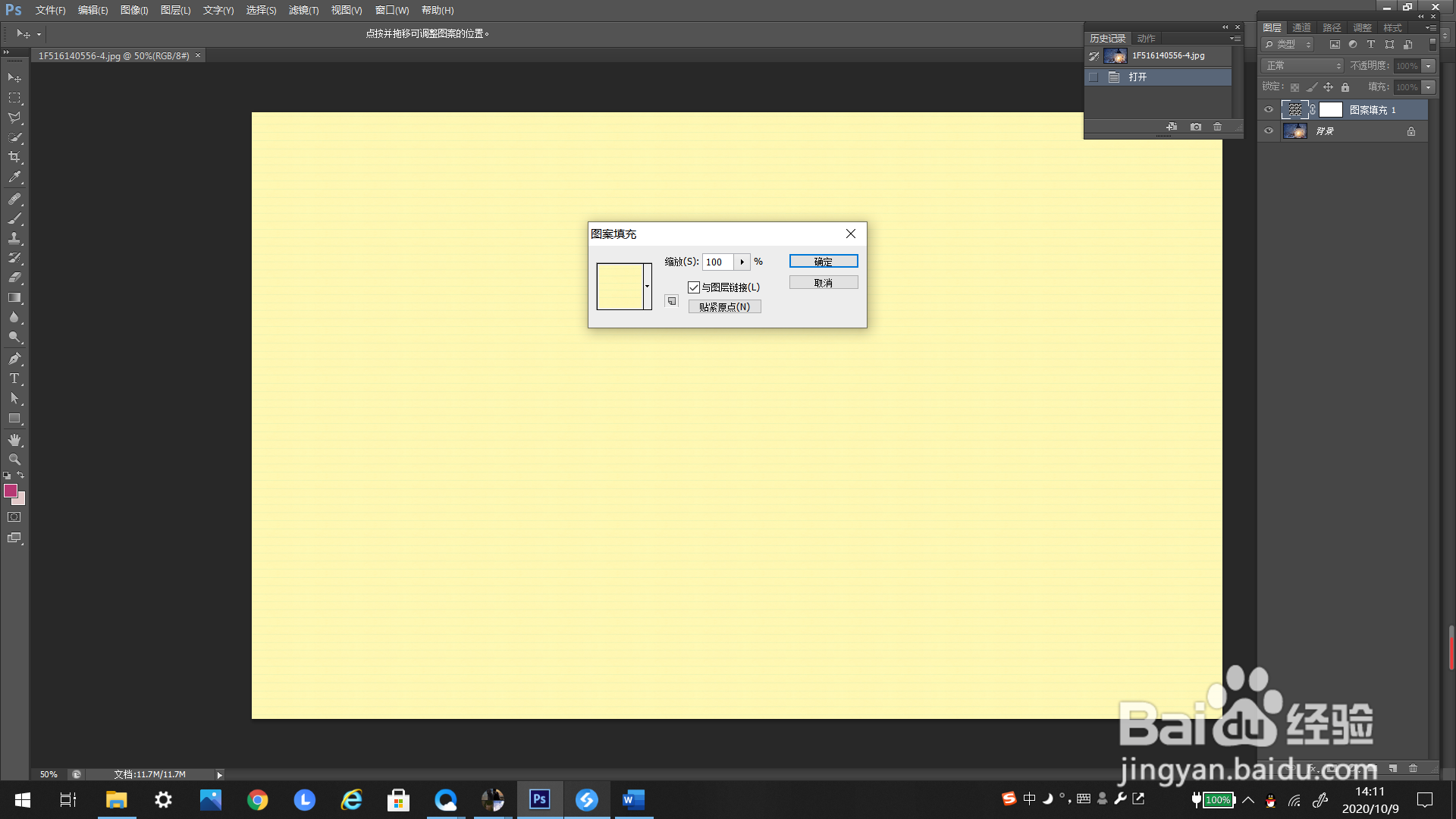Select the Gradient tool
1456x819 pixels.
pyautogui.click(x=14, y=298)
